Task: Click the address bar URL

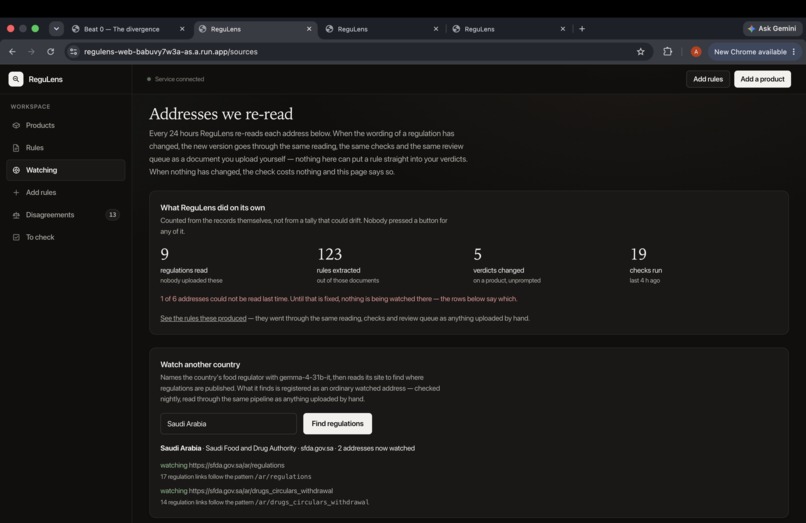Action: [x=171, y=51]
